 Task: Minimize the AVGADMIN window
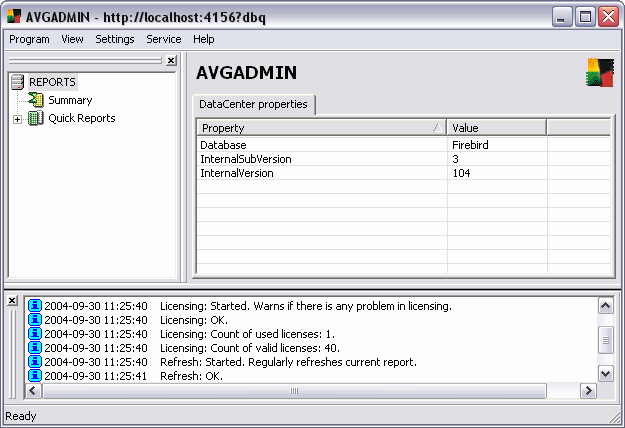pos(562,17)
